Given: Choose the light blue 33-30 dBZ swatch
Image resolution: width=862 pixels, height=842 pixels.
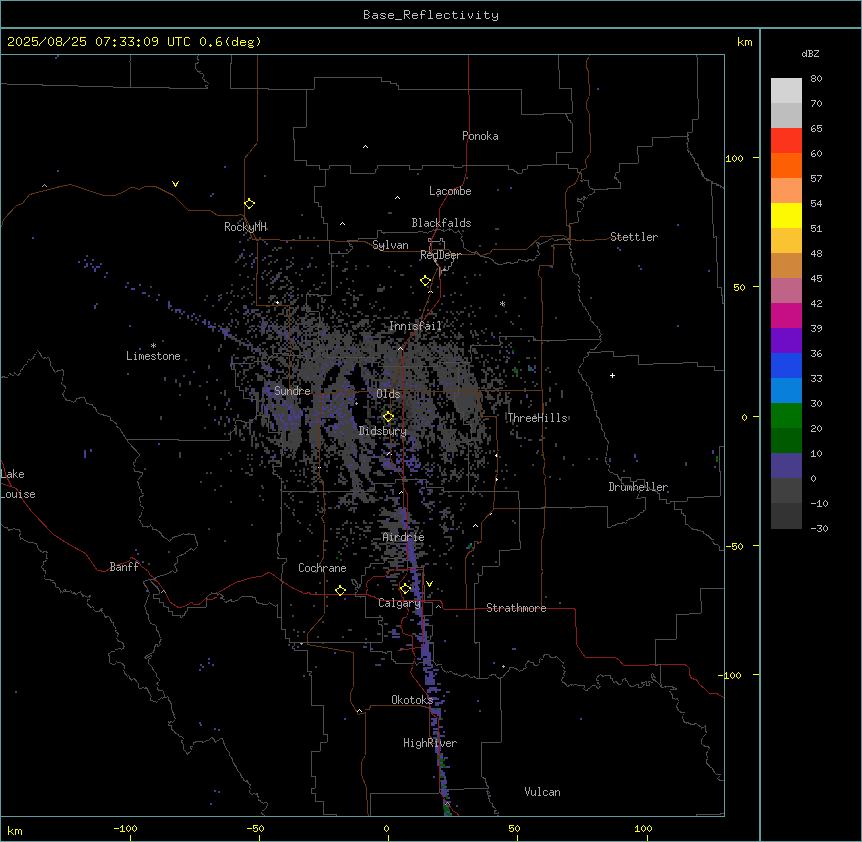Looking at the screenshot, I should (x=786, y=391).
